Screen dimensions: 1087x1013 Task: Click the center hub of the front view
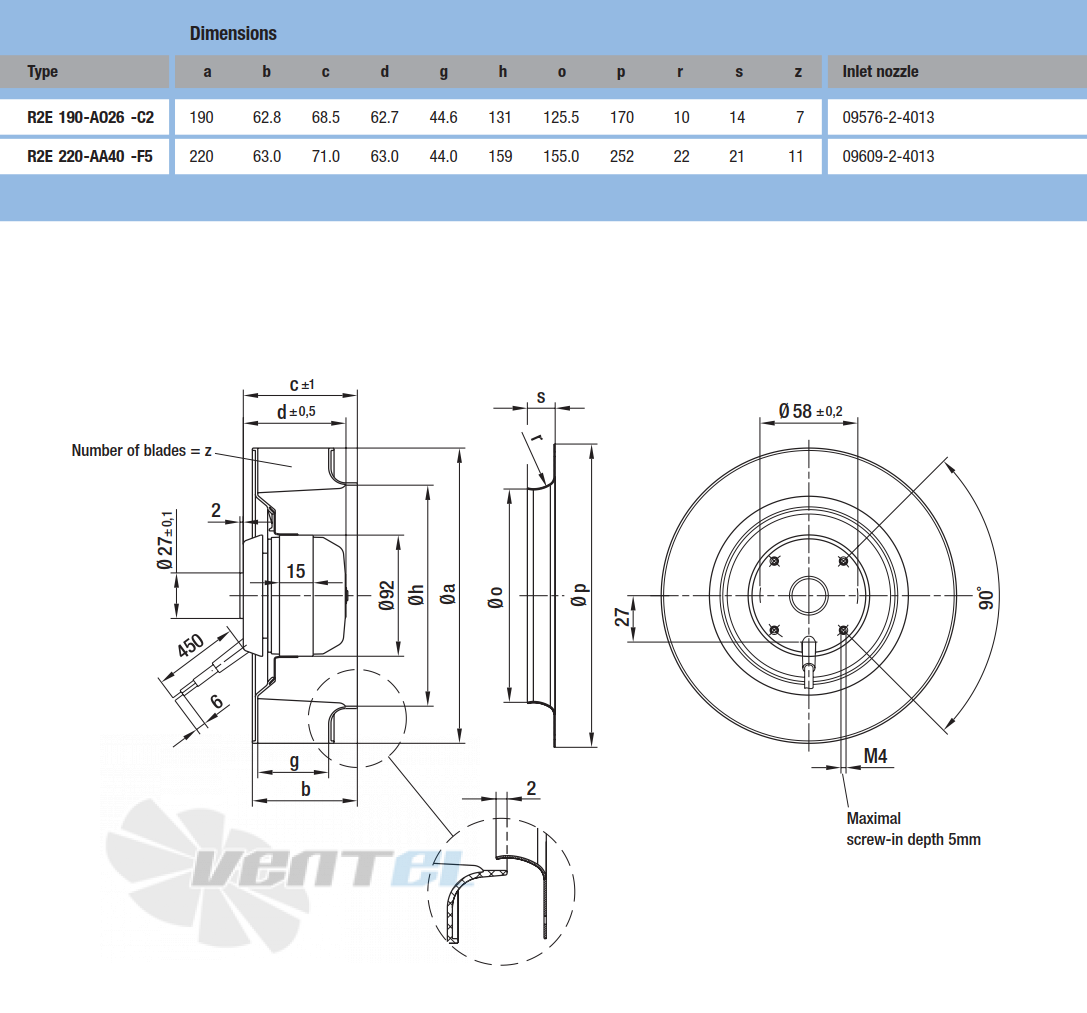click(x=809, y=596)
